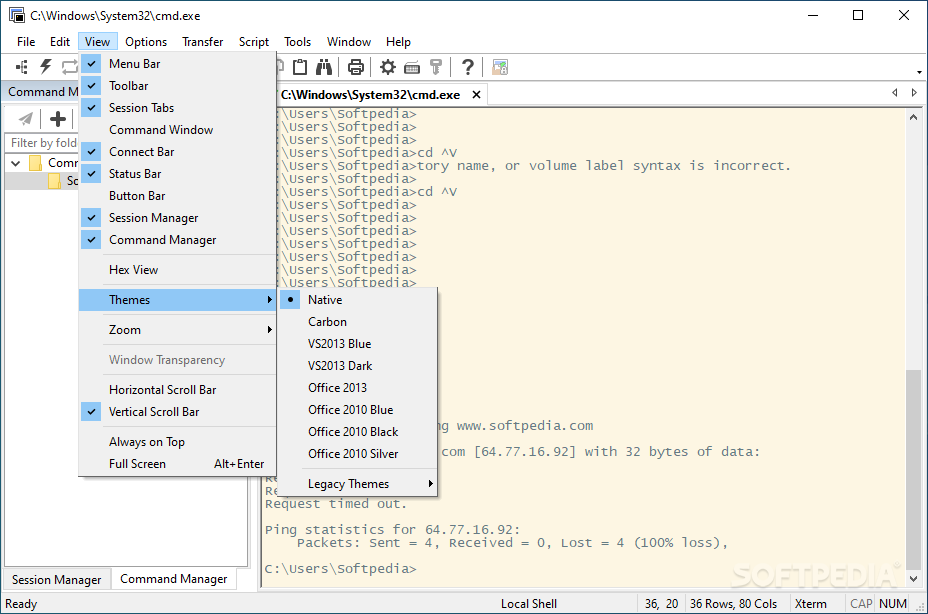Click the SecureFX lock icon in toolbar
Viewport: 928px width, 614px height.
click(x=500, y=67)
